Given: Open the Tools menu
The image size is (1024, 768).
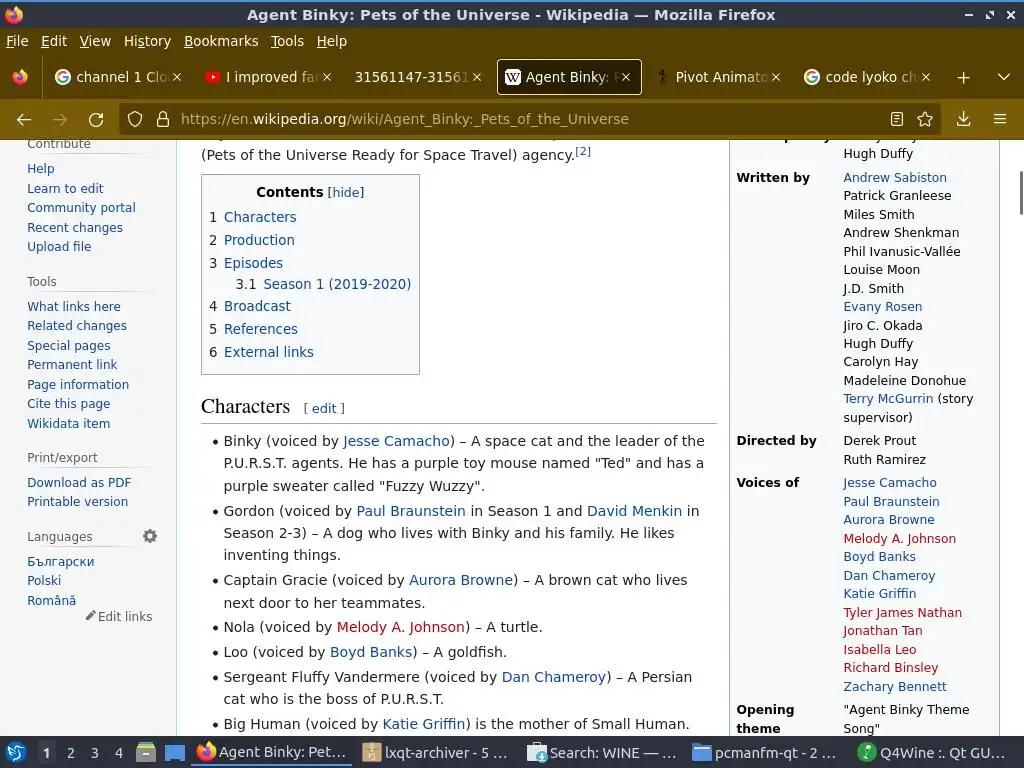Looking at the screenshot, I should [x=287, y=41].
